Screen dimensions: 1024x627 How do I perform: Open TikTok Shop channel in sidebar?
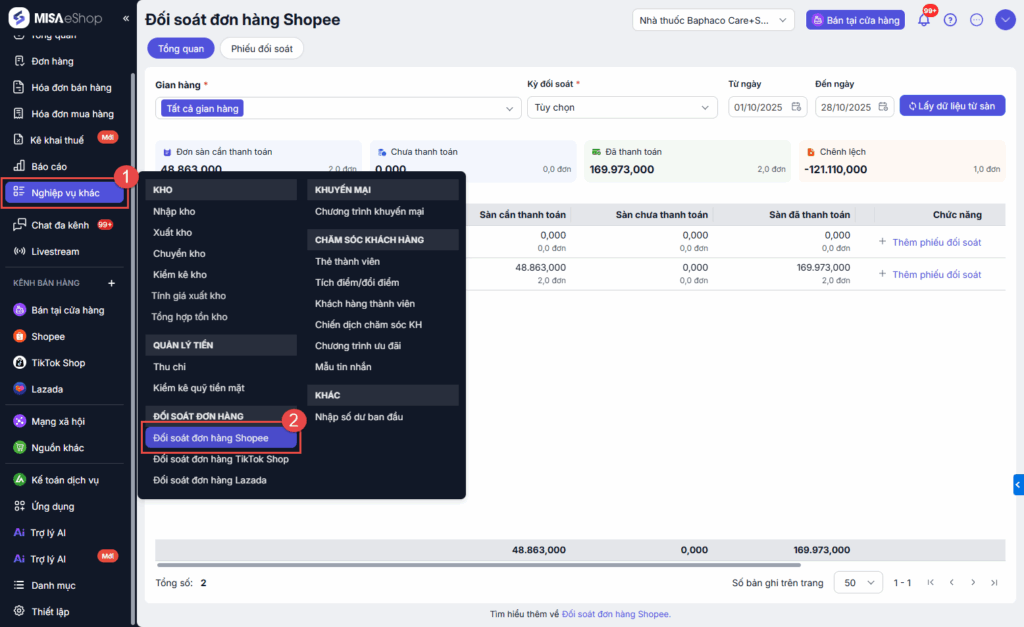[58, 362]
